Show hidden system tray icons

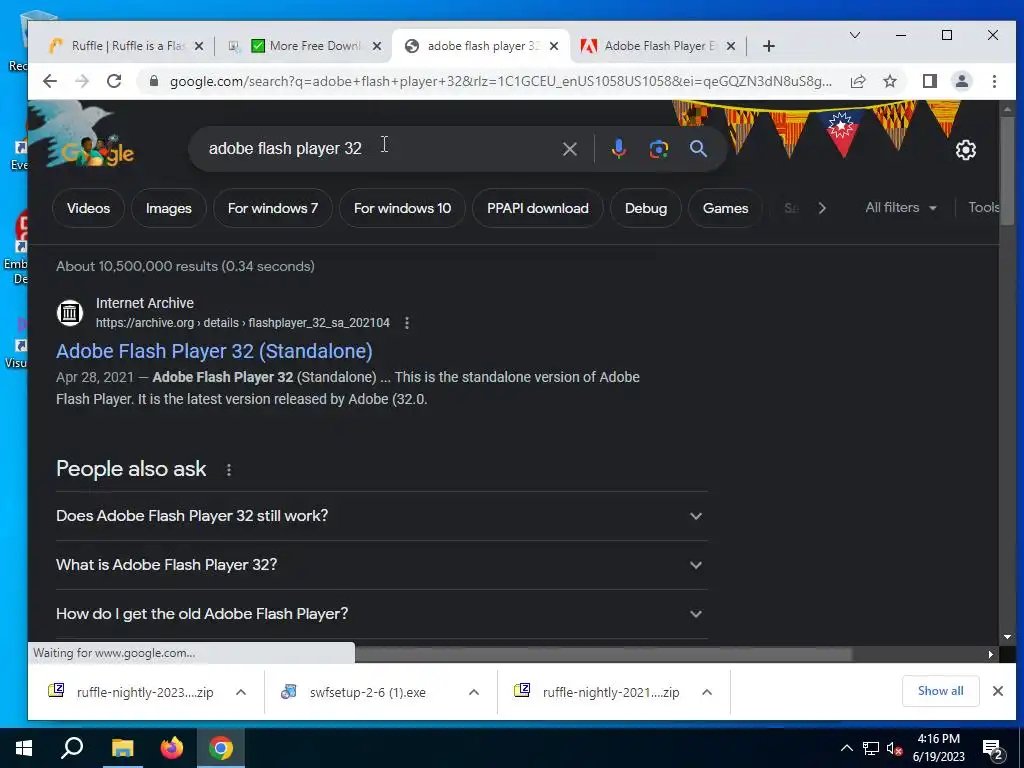846,748
